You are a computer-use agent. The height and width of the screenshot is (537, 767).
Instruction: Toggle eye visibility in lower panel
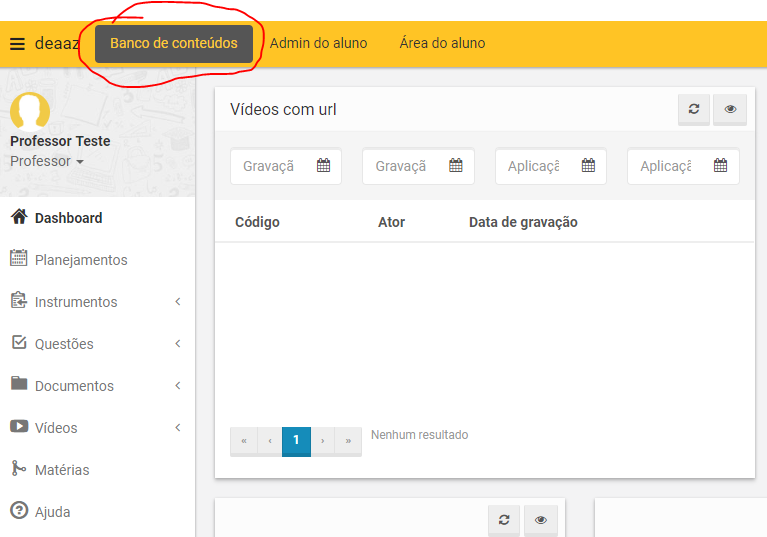pos(541,520)
